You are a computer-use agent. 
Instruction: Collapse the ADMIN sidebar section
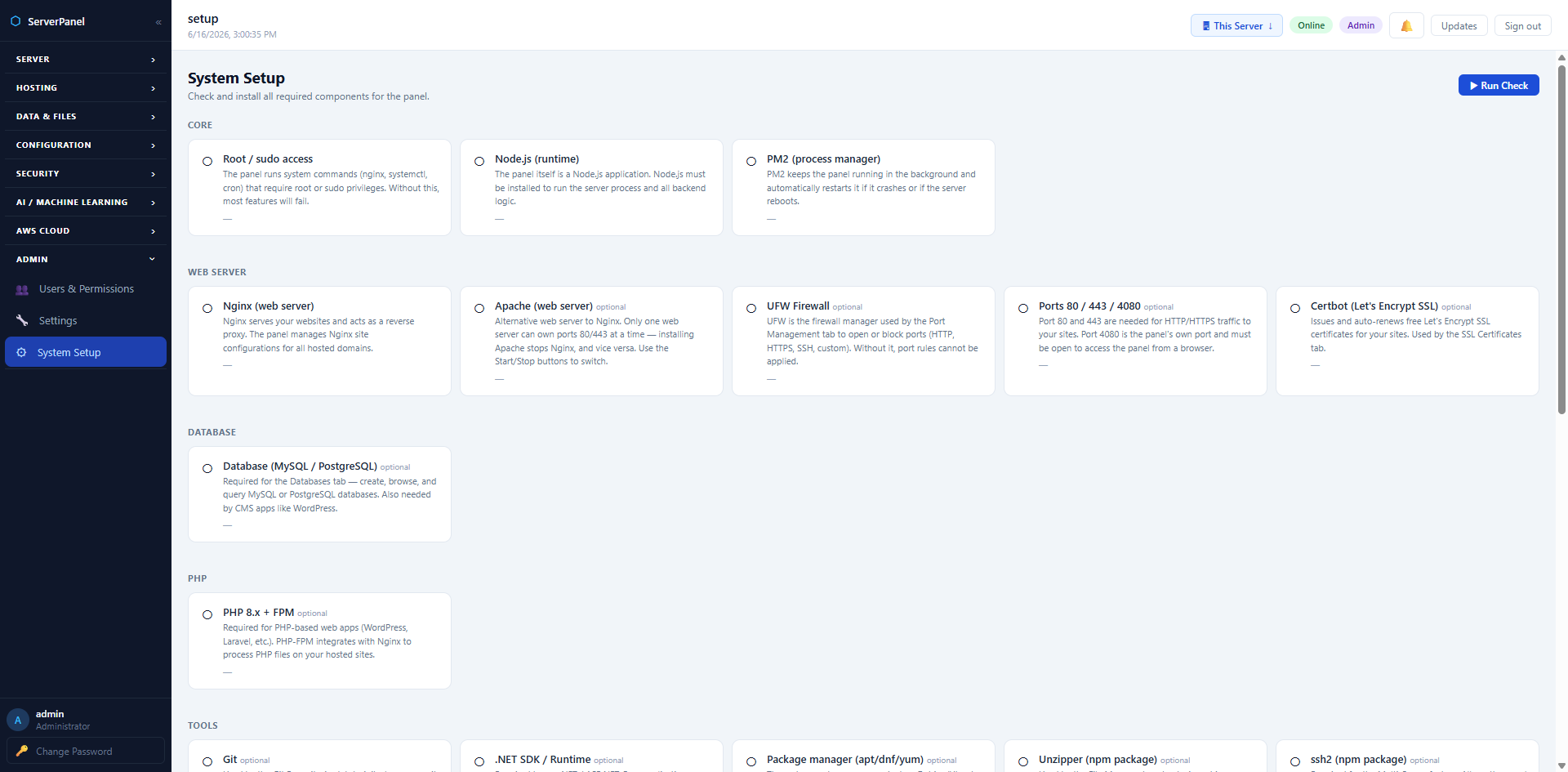pos(86,260)
